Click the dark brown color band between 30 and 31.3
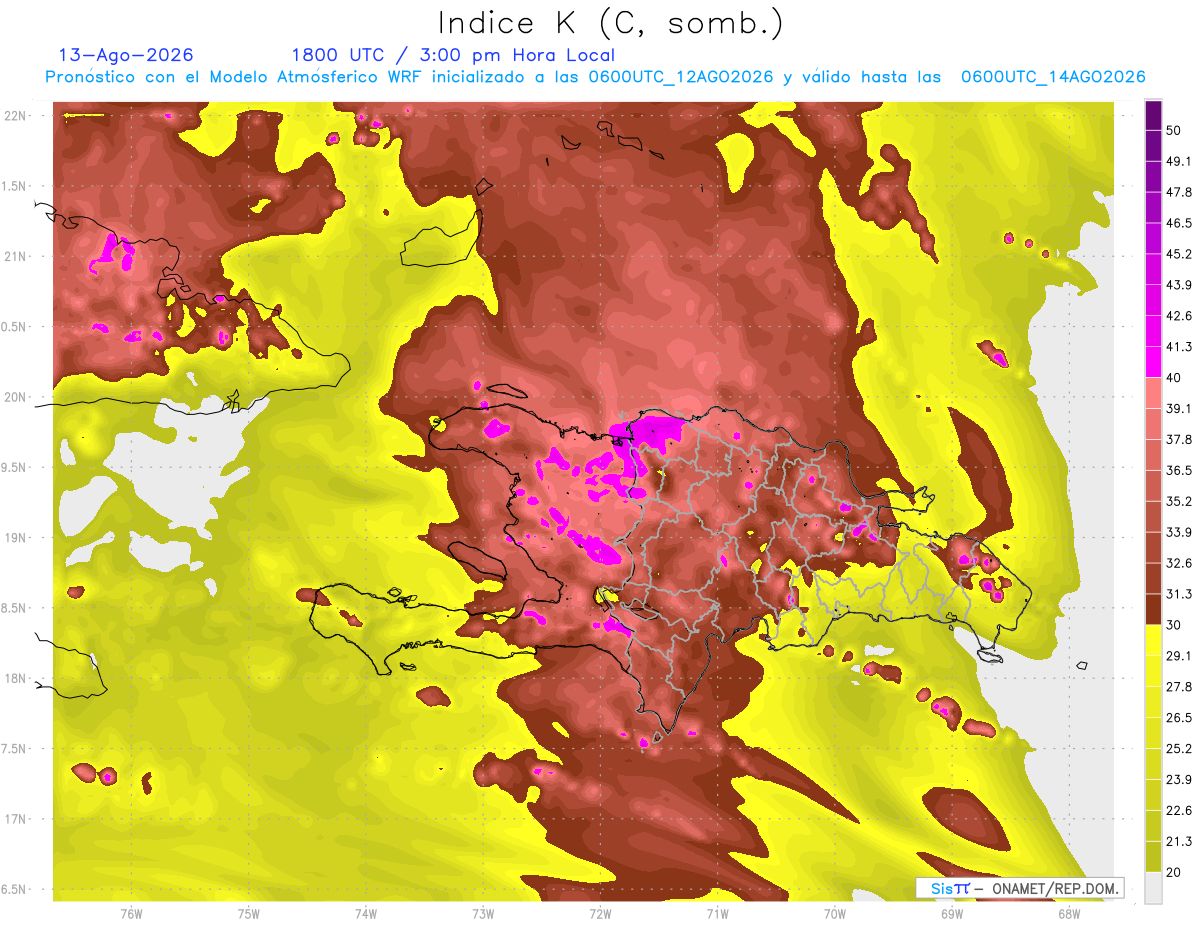Image resolution: width=1200 pixels, height=927 pixels. pos(1153,609)
